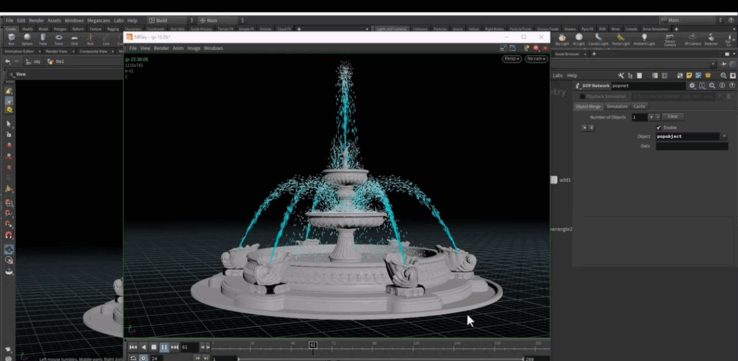Add a Caustic Light from the shelf

click(598, 40)
